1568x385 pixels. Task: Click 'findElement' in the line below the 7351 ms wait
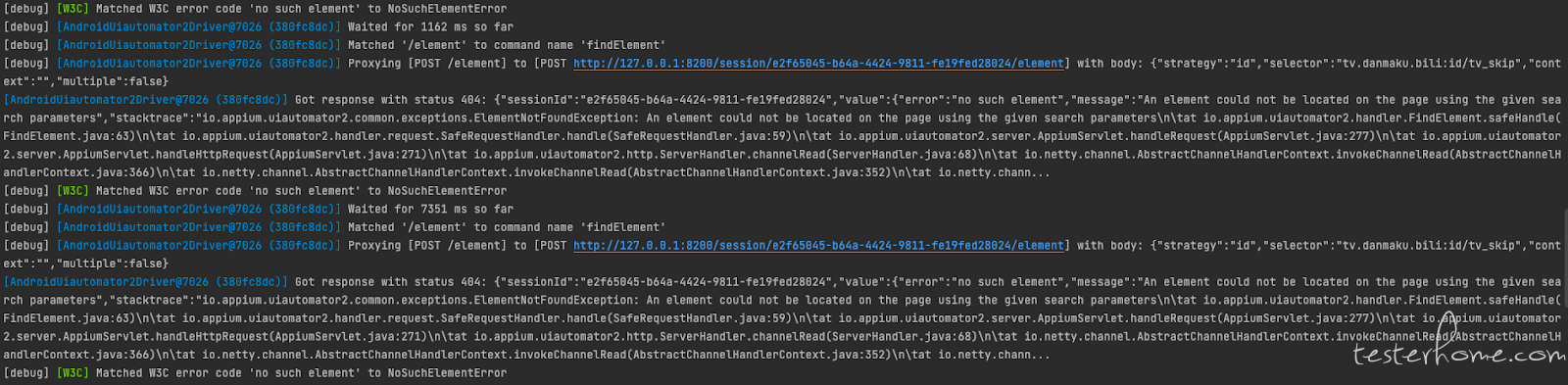click(x=623, y=227)
